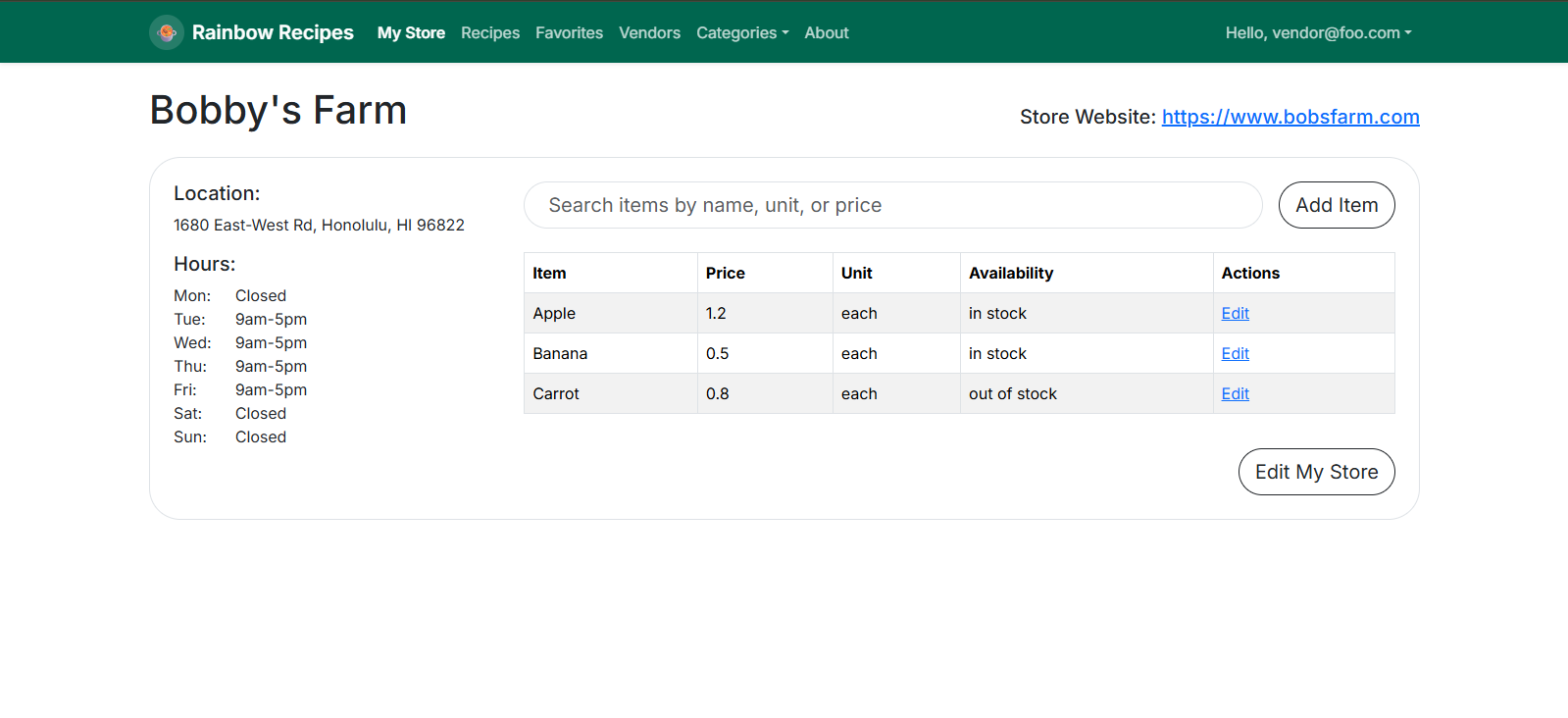Select the Item column header

click(x=549, y=273)
